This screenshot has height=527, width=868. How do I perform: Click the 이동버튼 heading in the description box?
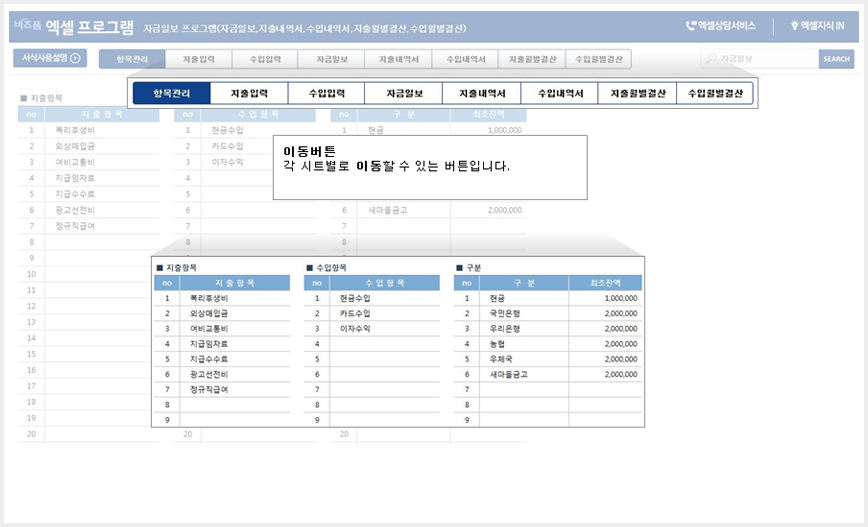pos(309,151)
